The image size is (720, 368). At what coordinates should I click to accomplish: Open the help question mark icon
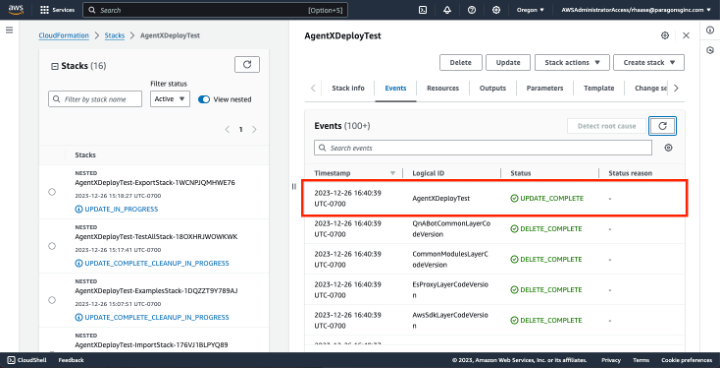472,10
